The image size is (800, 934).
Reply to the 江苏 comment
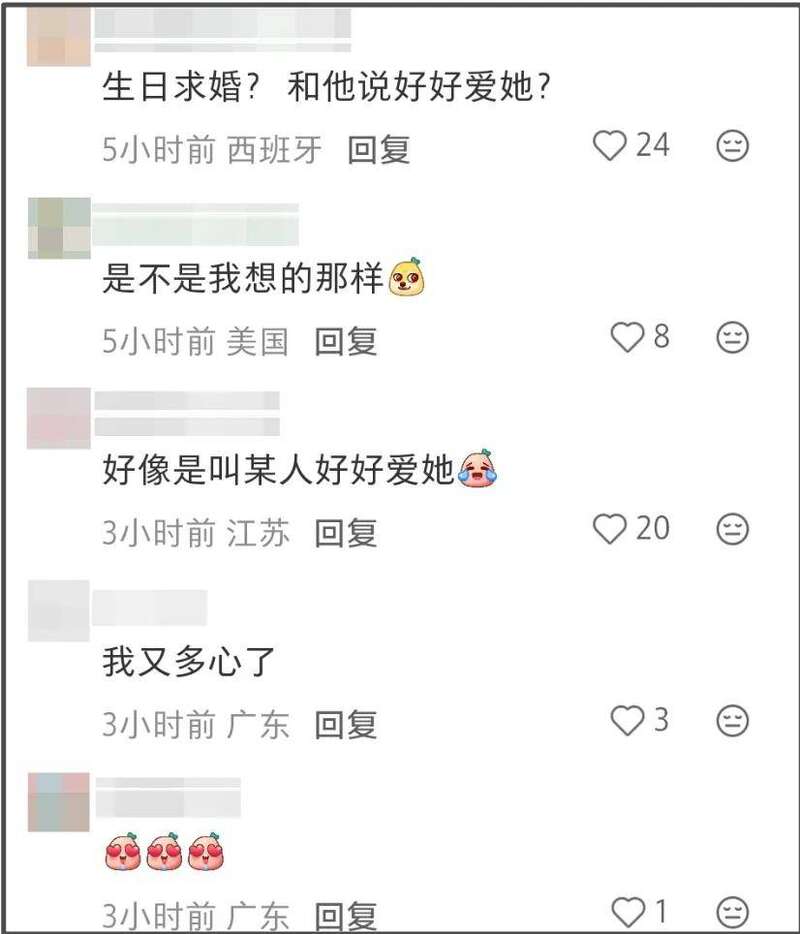(346, 533)
